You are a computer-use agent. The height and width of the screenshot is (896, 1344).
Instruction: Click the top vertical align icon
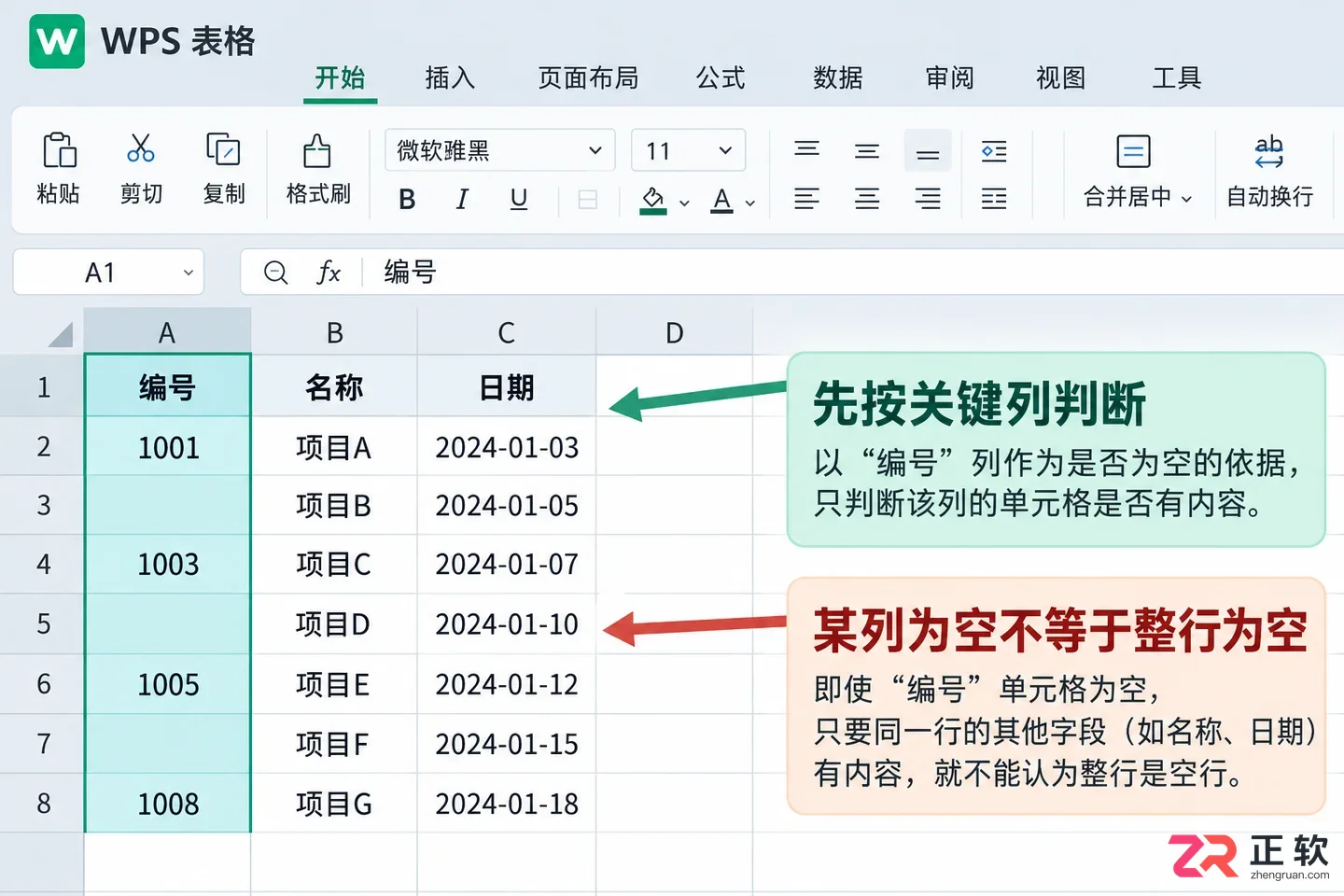click(x=806, y=149)
